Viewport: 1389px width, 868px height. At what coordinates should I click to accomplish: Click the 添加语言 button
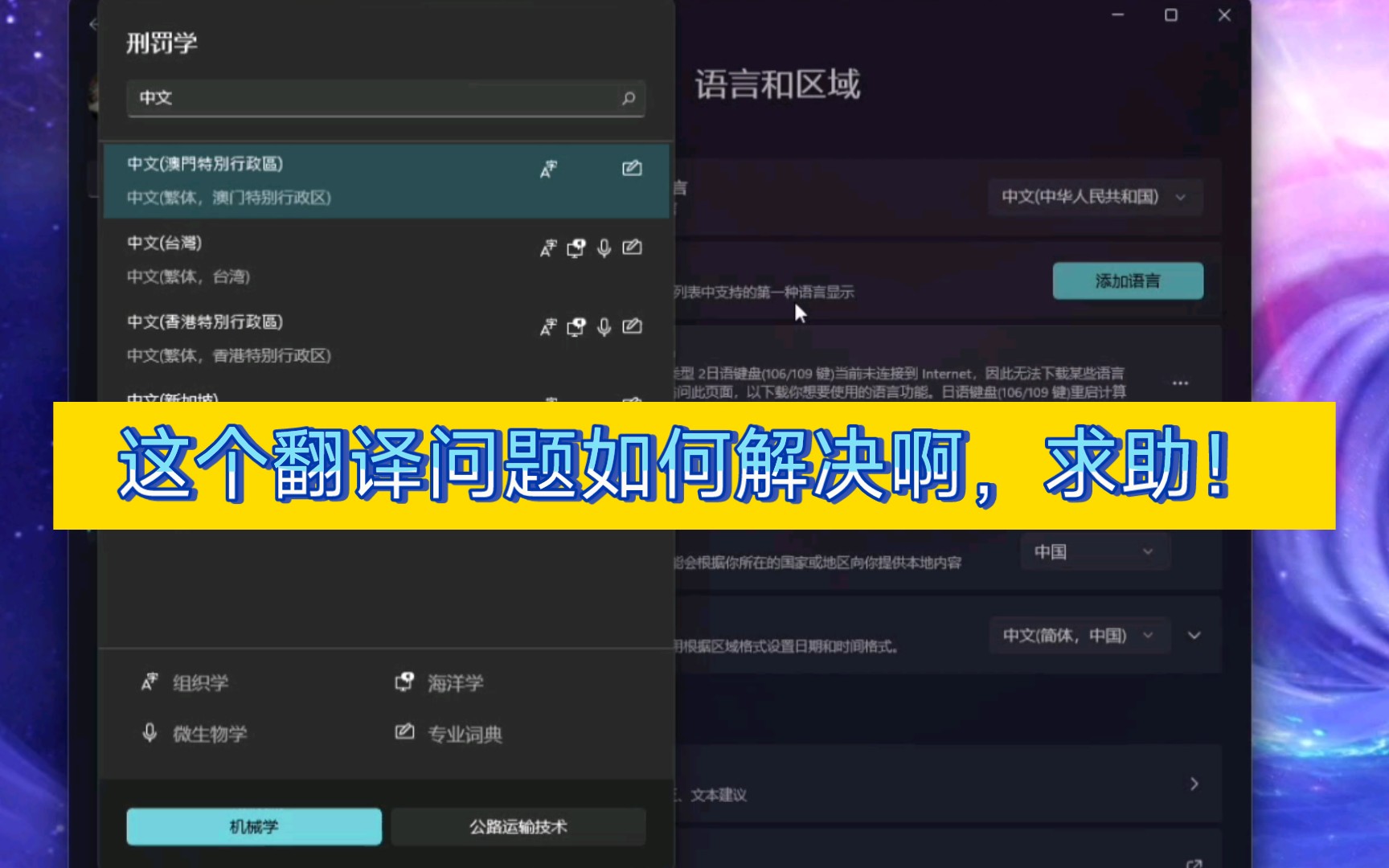(x=1128, y=280)
